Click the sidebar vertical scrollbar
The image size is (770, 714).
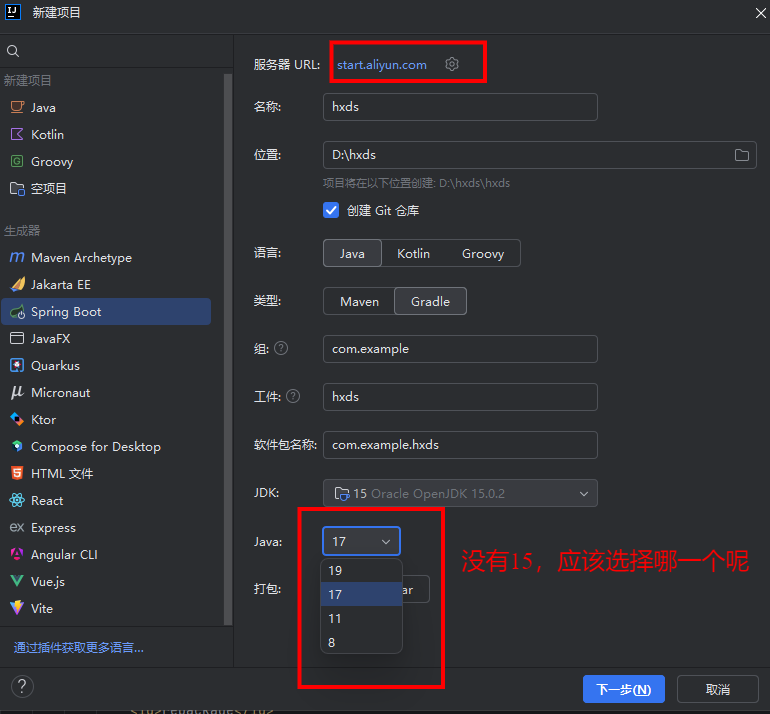[228, 349]
